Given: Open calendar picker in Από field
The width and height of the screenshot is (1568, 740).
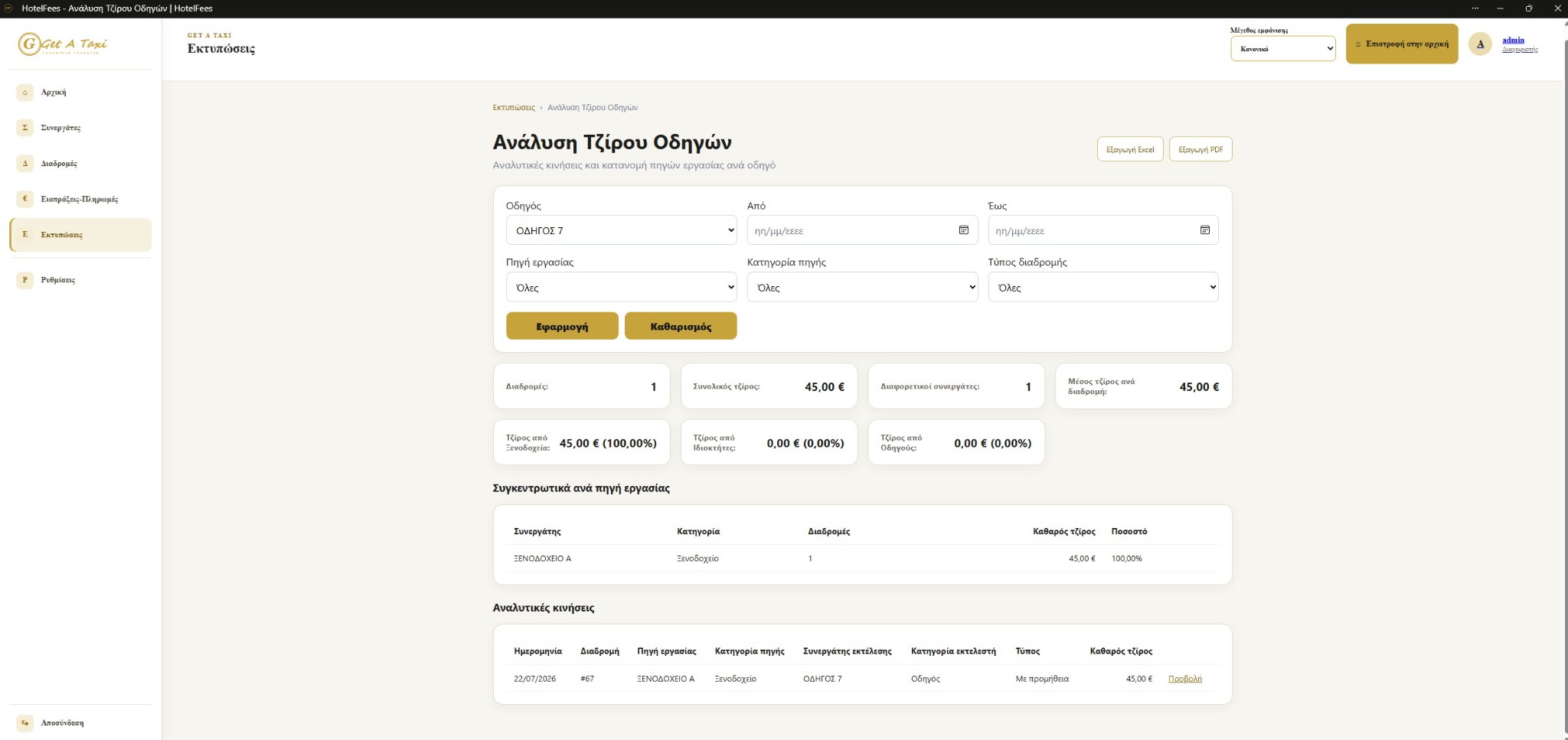Looking at the screenshot, I should [x=964, y=230].
